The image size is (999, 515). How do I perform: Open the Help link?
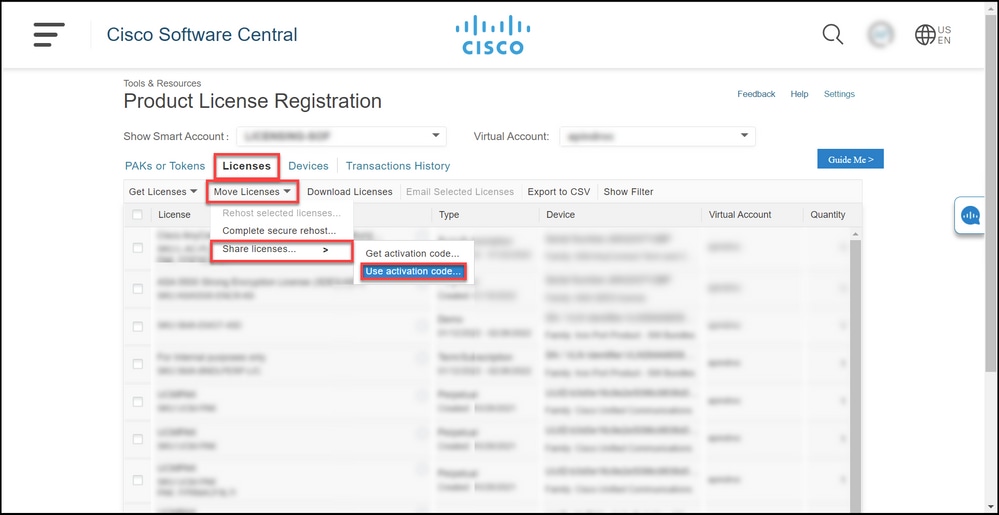coord(799,94)
